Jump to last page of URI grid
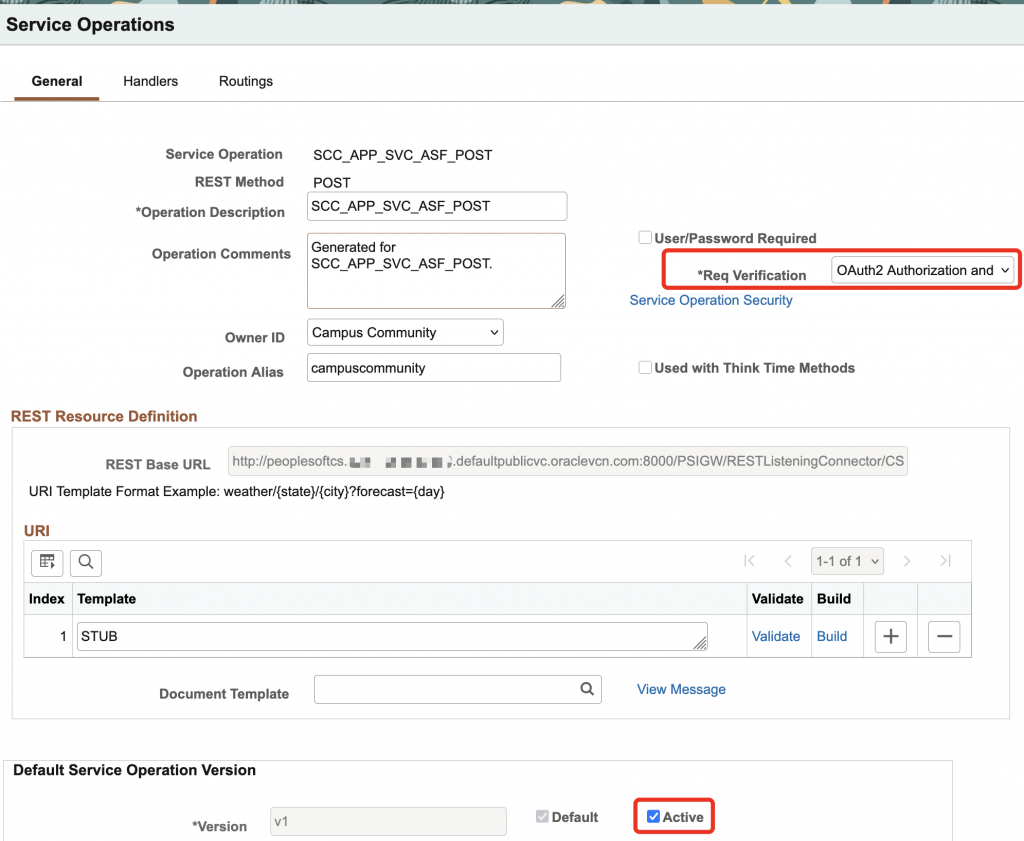The height and width of the screenshot is (841, 1024). 945,561
